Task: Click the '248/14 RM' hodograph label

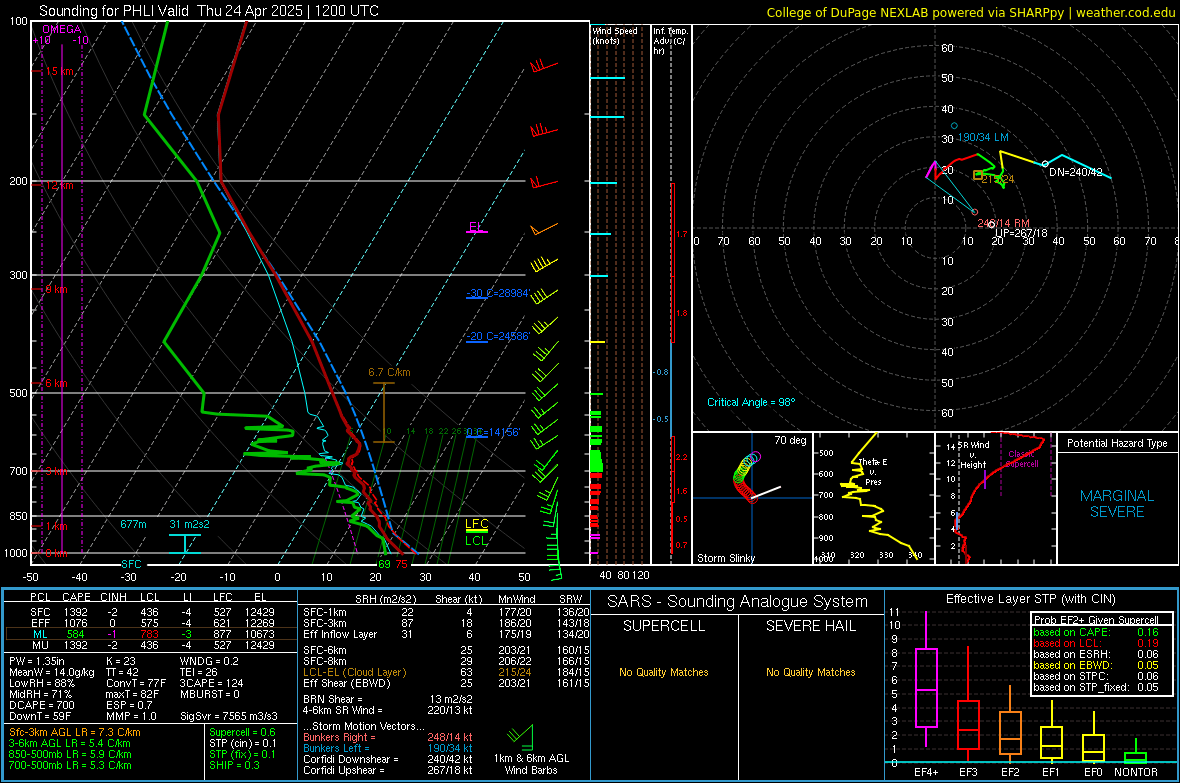Action: click(1003, 224)
